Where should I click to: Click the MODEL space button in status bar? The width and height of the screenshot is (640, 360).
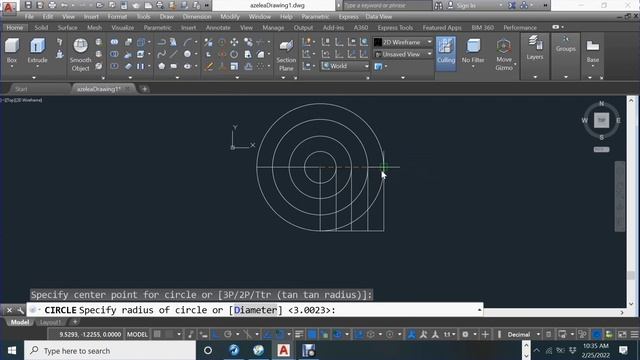[x=137, y=334]
